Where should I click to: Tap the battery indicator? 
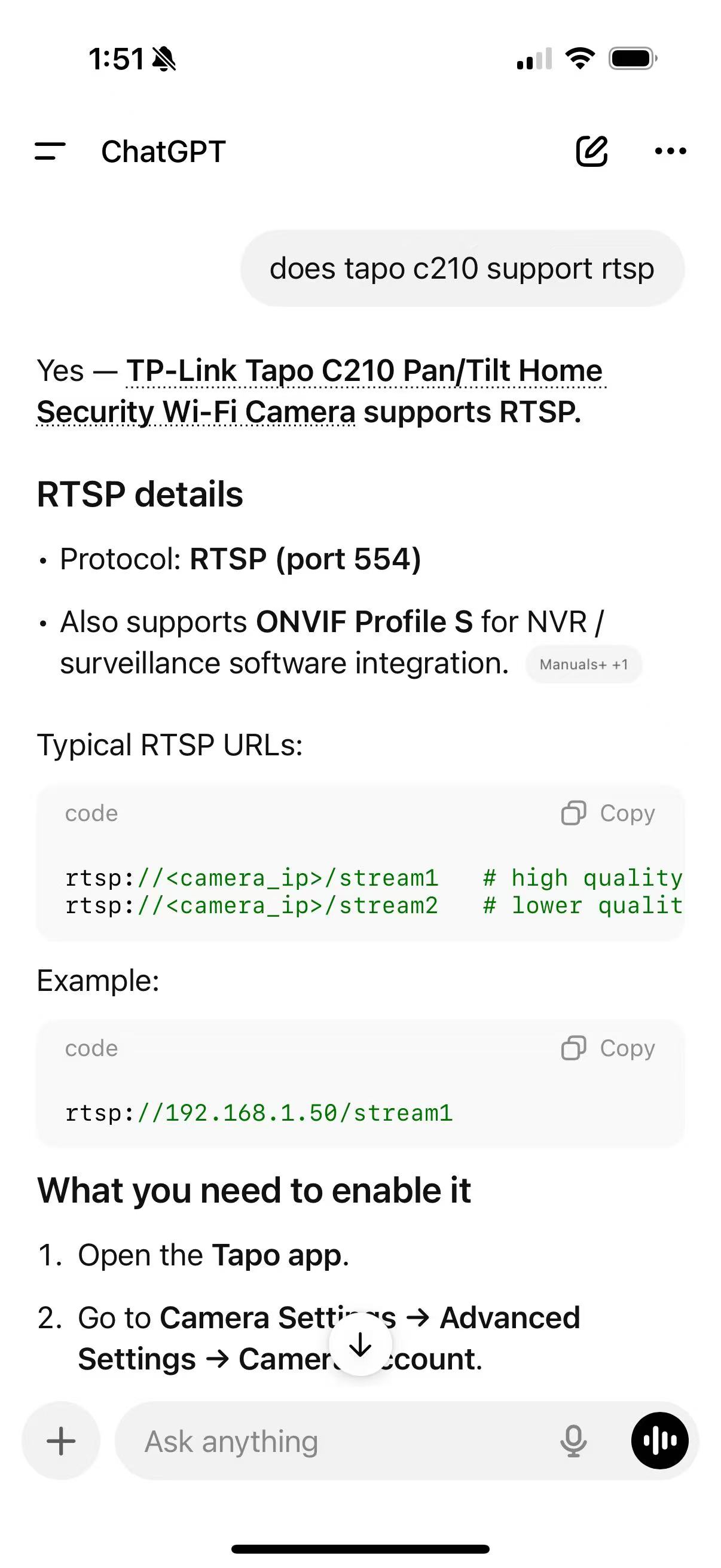(631, 58)
